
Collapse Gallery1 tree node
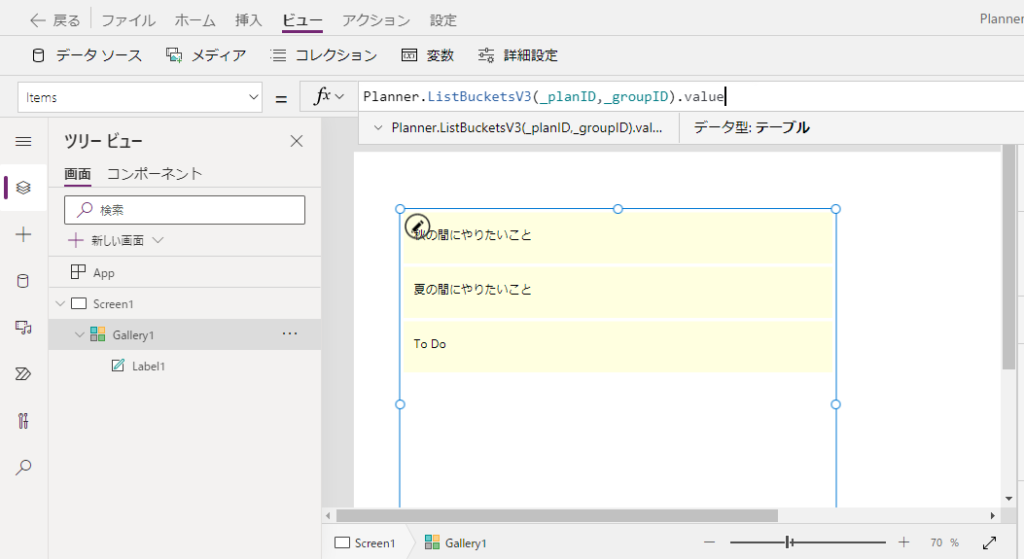point(80,335)
